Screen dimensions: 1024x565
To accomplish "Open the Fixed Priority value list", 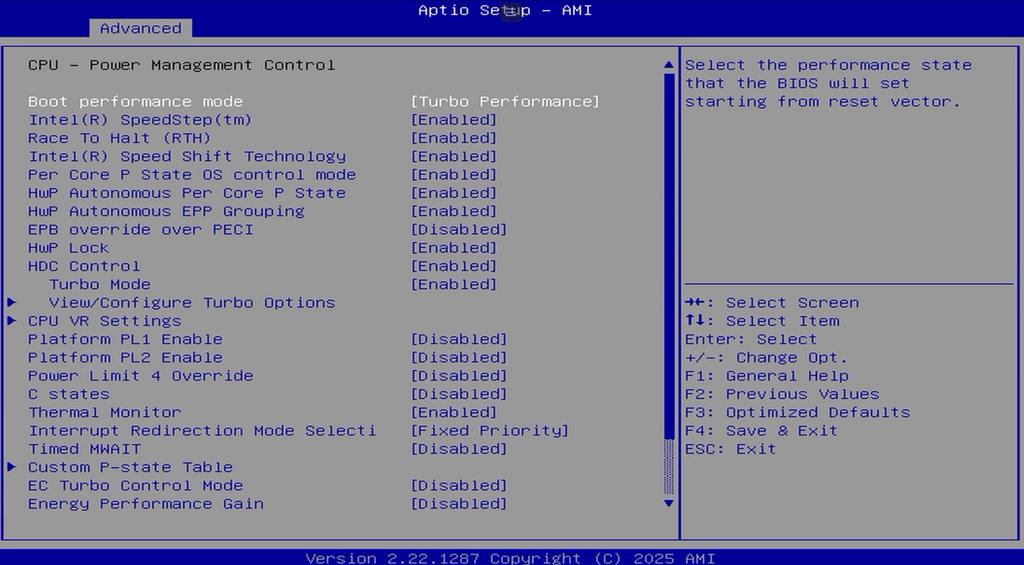I will point(490,430).
